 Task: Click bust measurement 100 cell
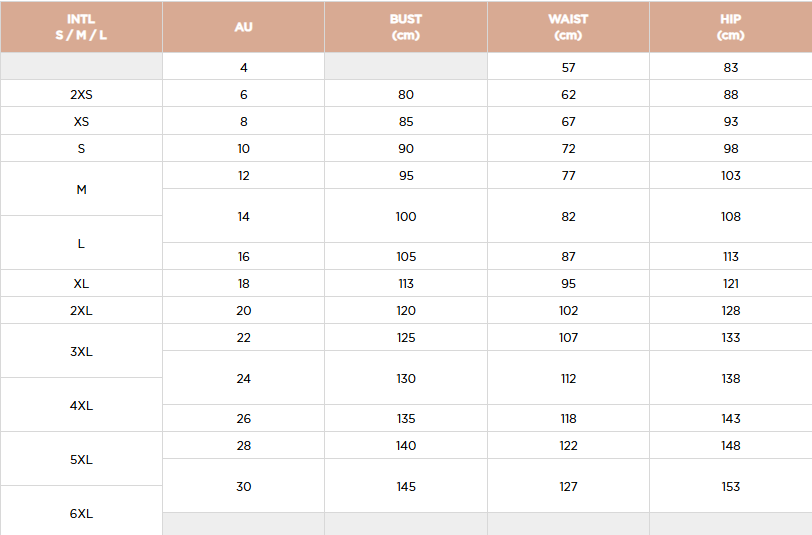coord(406,216)
